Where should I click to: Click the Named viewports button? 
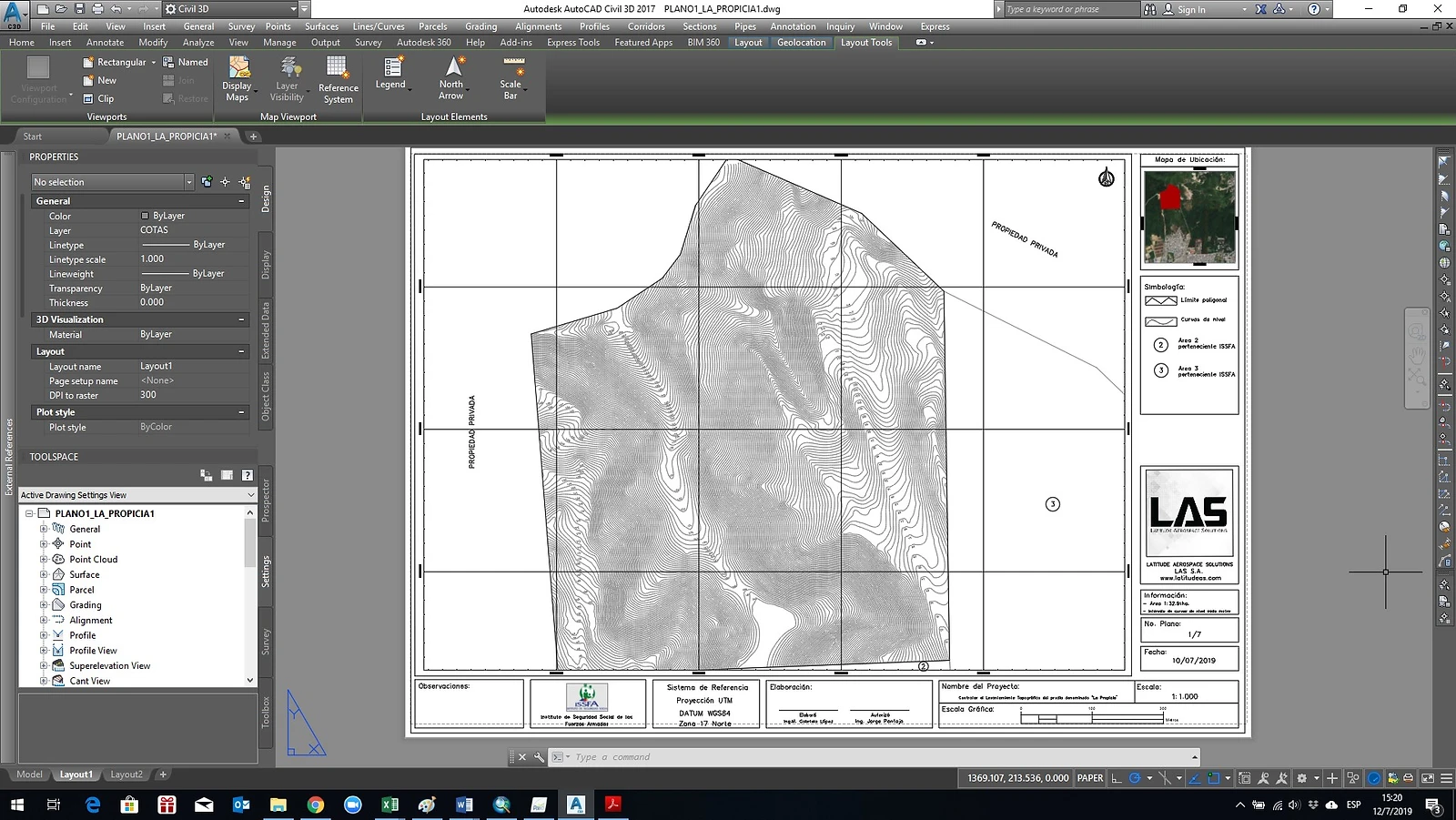[186, 62]
